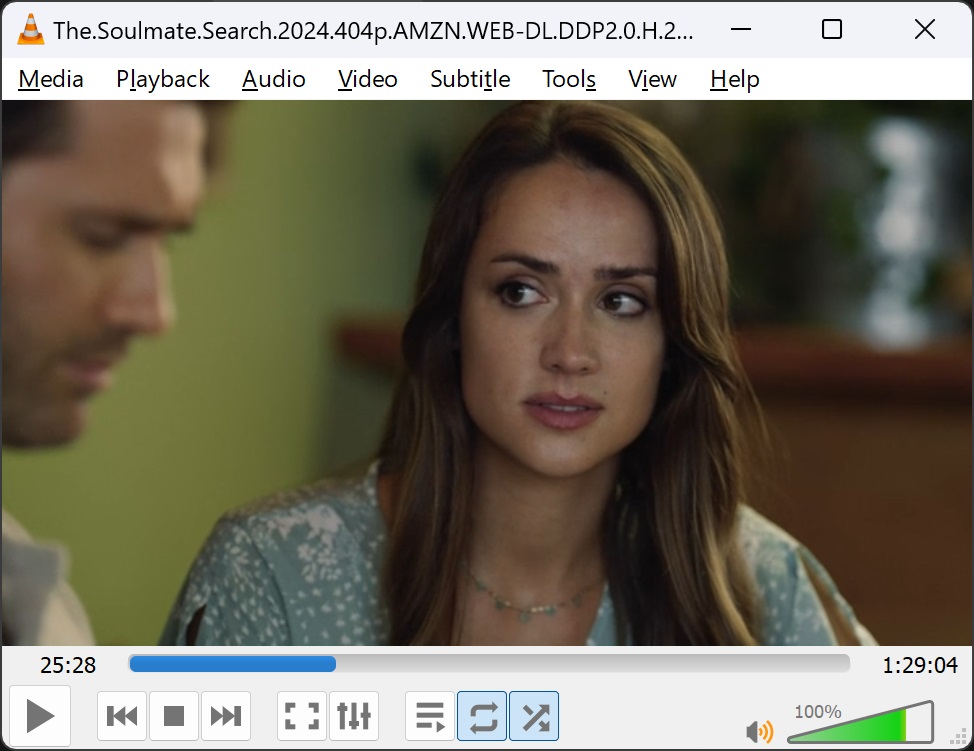Viewport: 974px width, 751px height.
Task: Go to previous media track
Action: [x=122, y=716]
